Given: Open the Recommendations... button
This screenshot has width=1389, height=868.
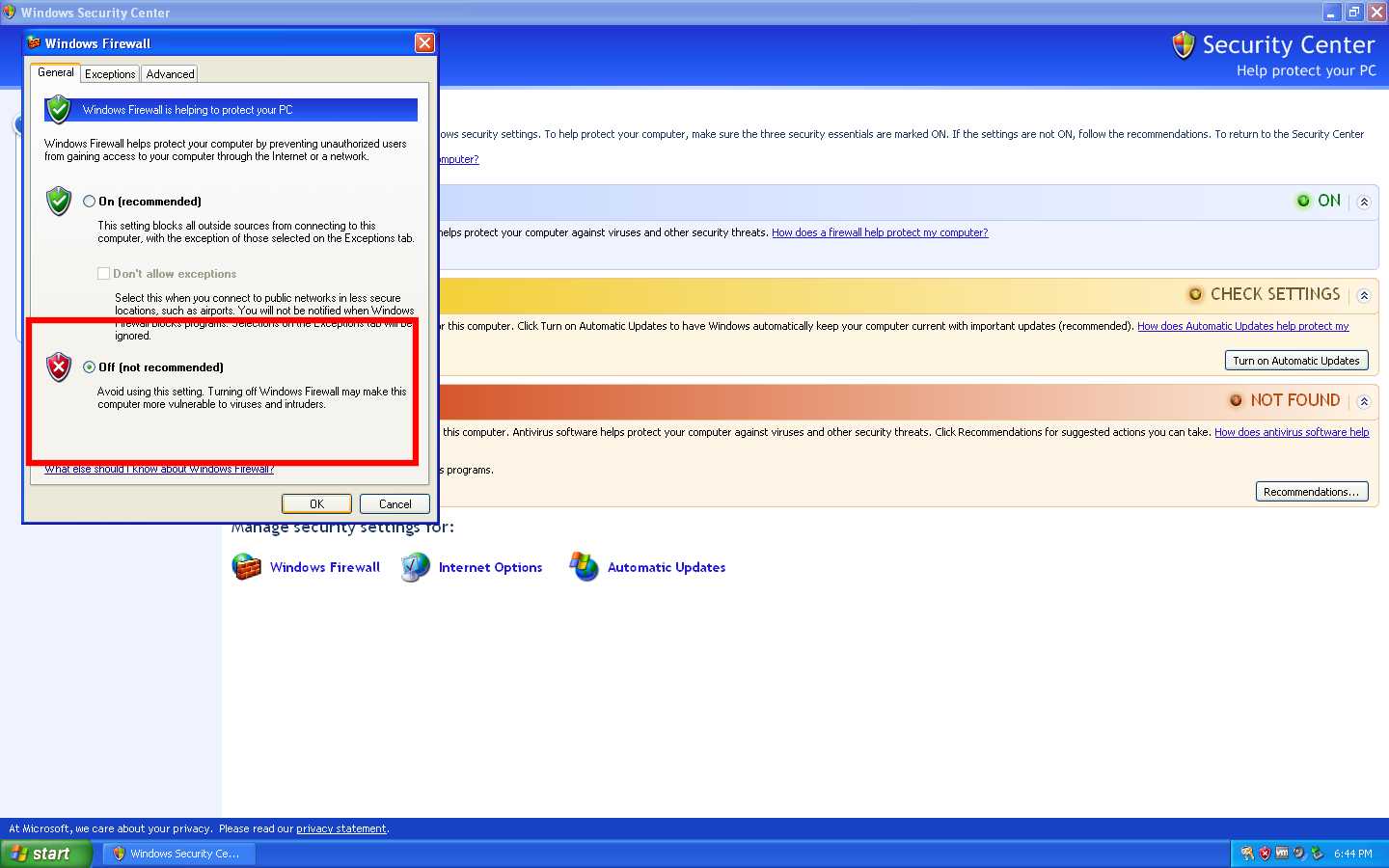Looking at the screenshot, I should [1312, 492].
